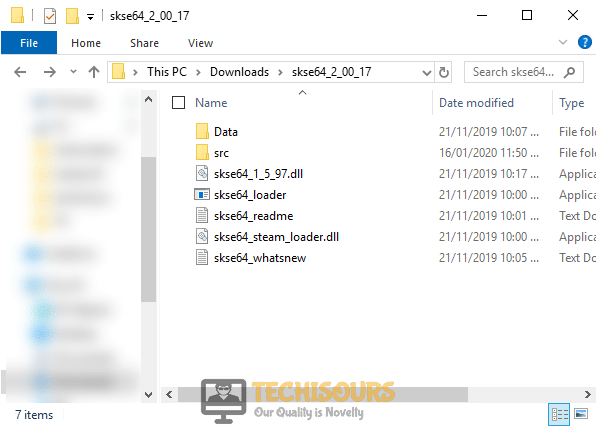Go up one folder level

pyautogui.click(x=94, y=72)
